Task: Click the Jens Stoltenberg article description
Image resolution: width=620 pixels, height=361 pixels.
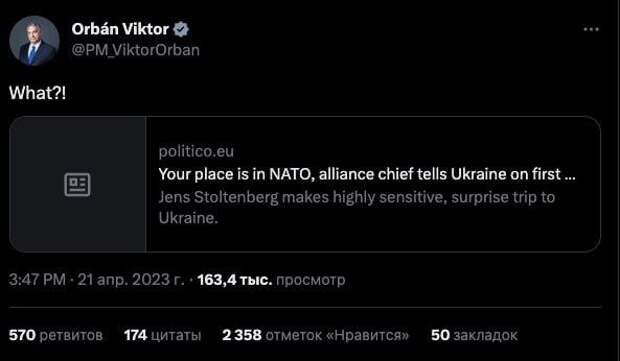Action: pyautogui.click(x=357, y=207)
